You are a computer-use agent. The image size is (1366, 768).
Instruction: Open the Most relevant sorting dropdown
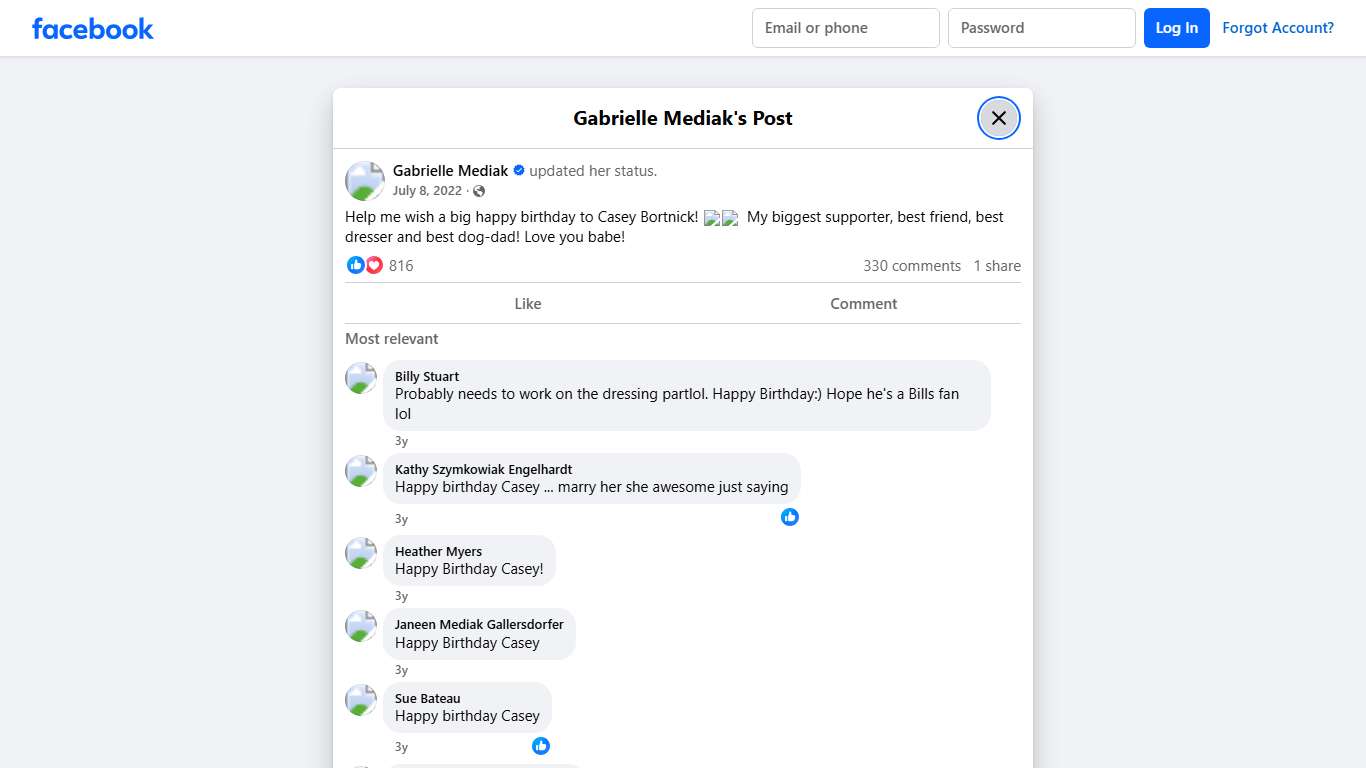coord(391,339)
